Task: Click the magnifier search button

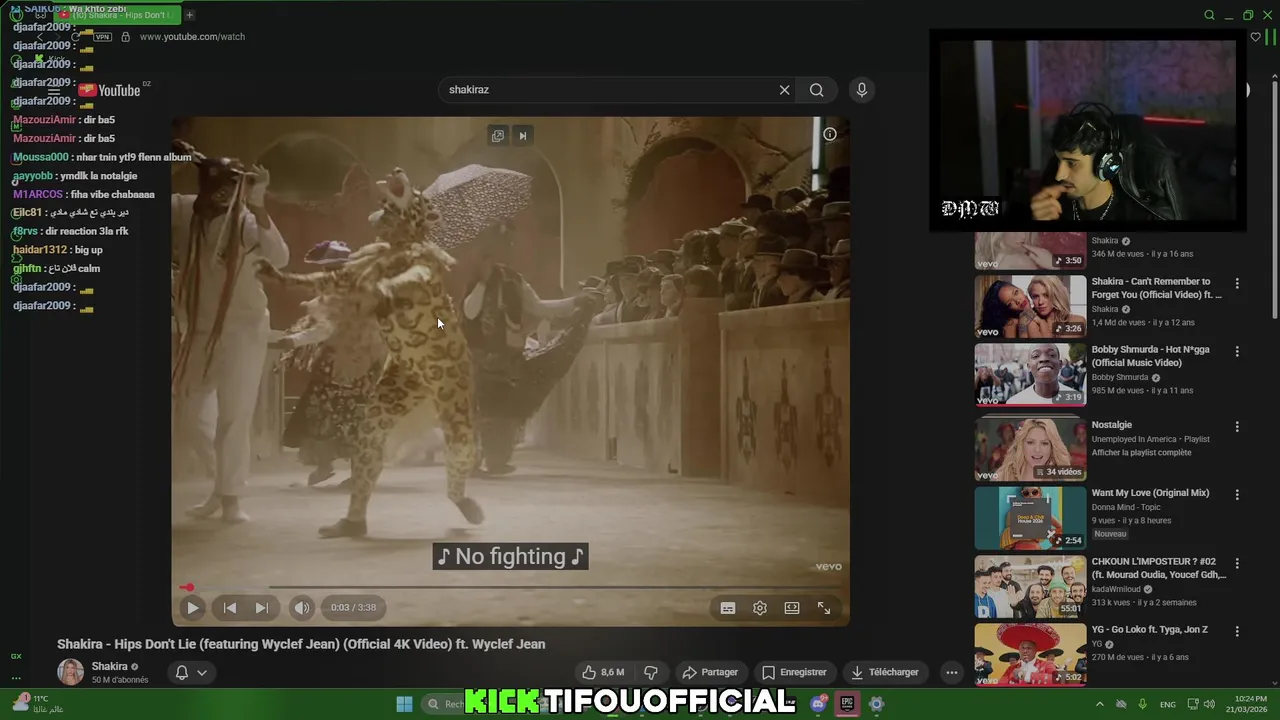Action: pos(817,90)
